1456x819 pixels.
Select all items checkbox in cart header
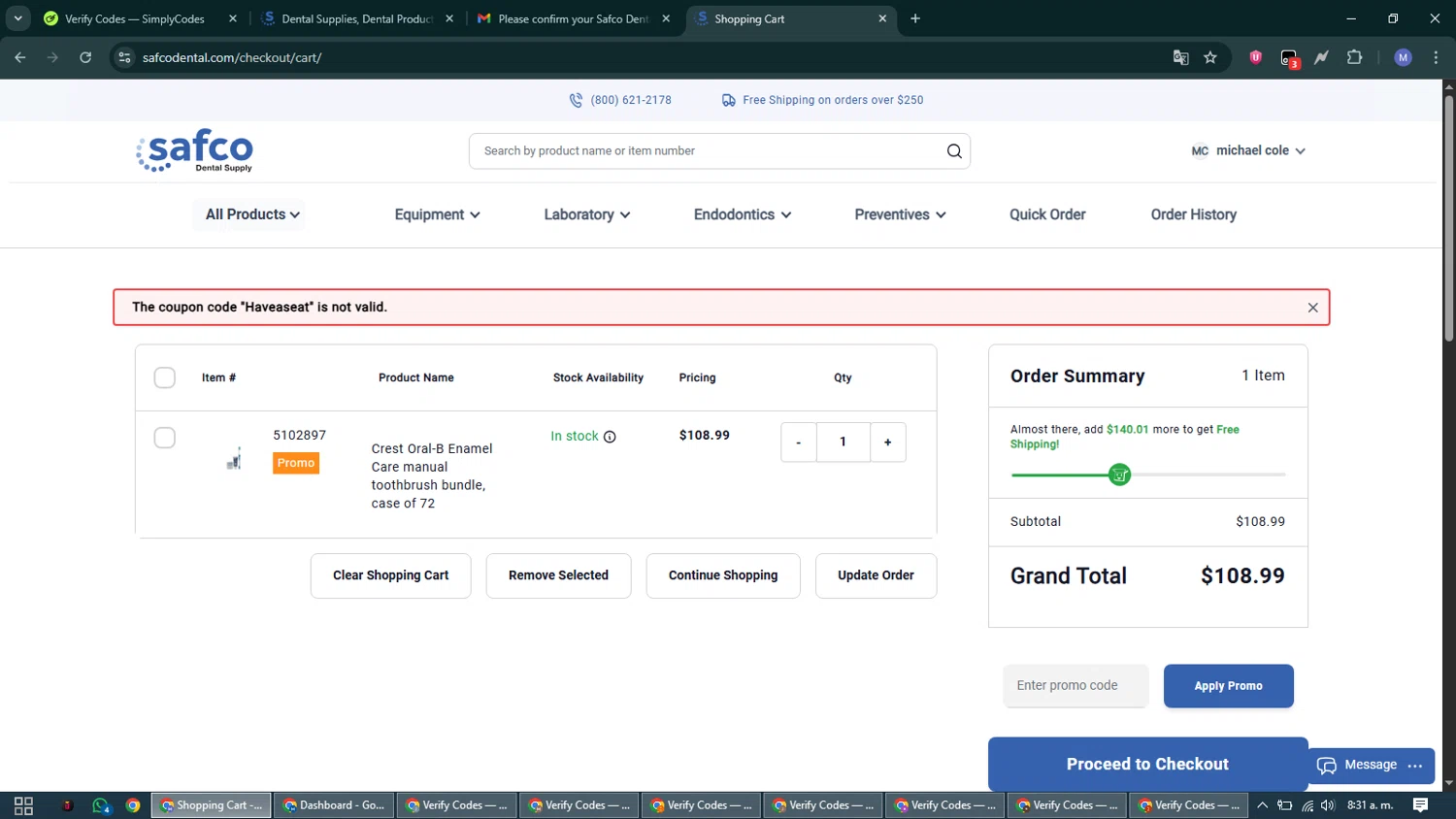coord(165,377)
